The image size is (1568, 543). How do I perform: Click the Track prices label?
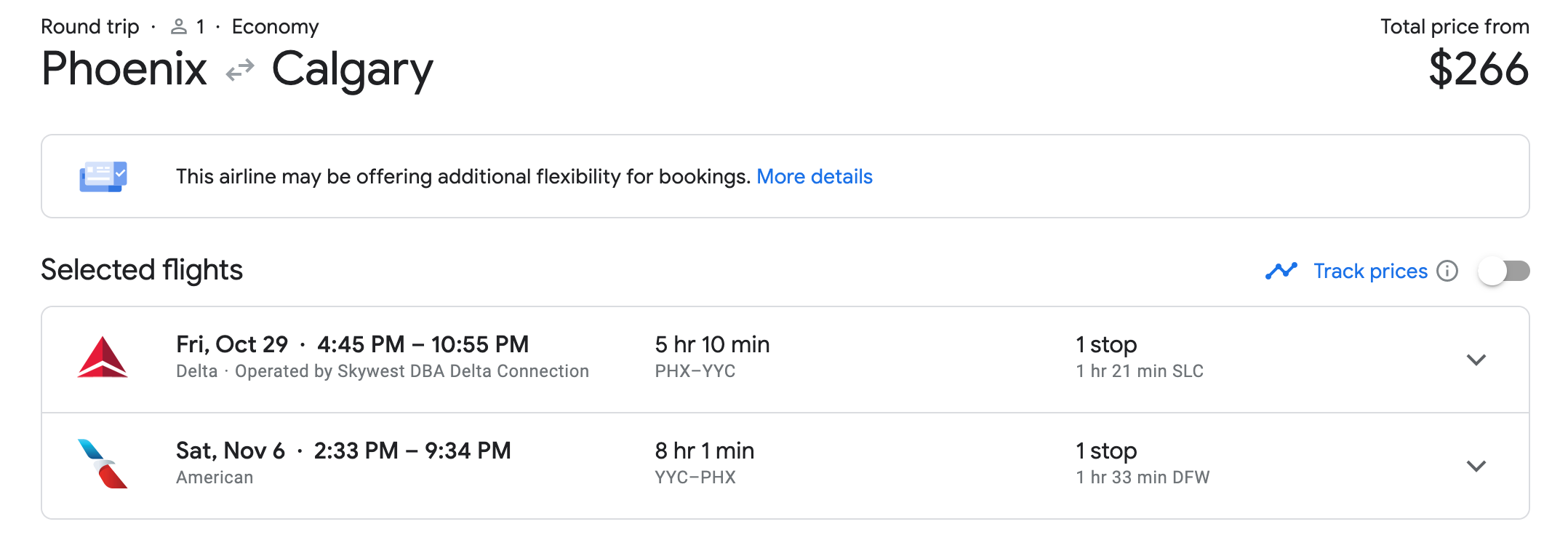(1370, 271)
